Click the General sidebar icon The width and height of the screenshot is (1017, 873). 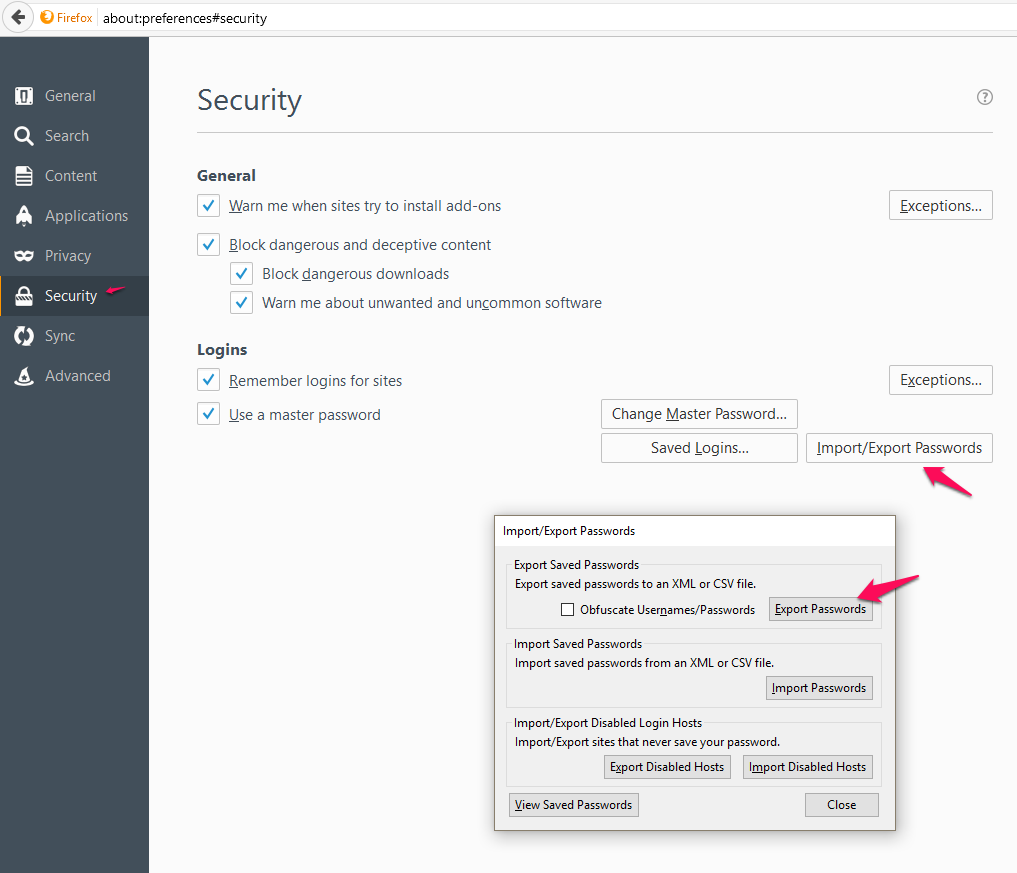point(24,96)
